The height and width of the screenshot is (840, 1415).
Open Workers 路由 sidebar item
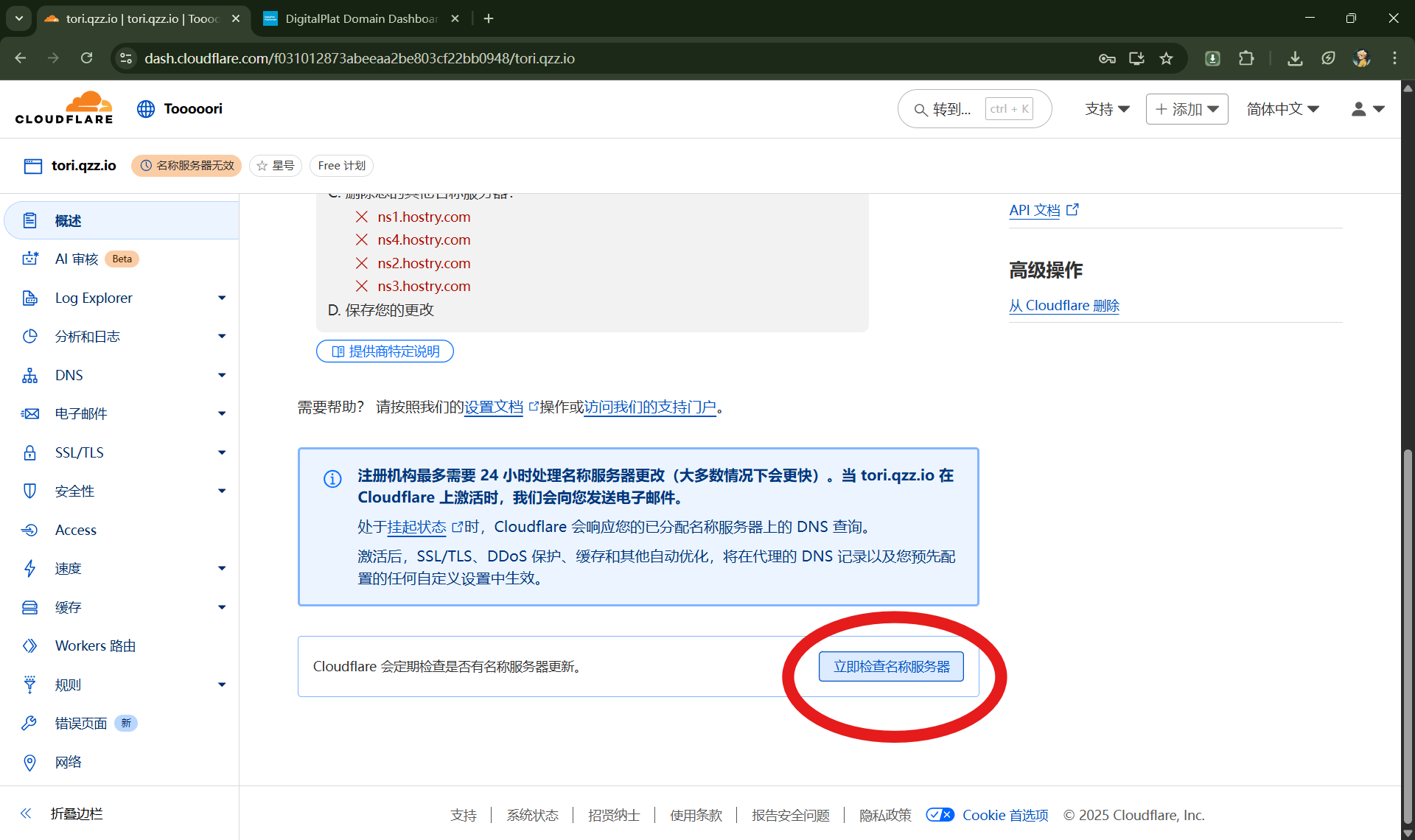click(x=95, y=645)
